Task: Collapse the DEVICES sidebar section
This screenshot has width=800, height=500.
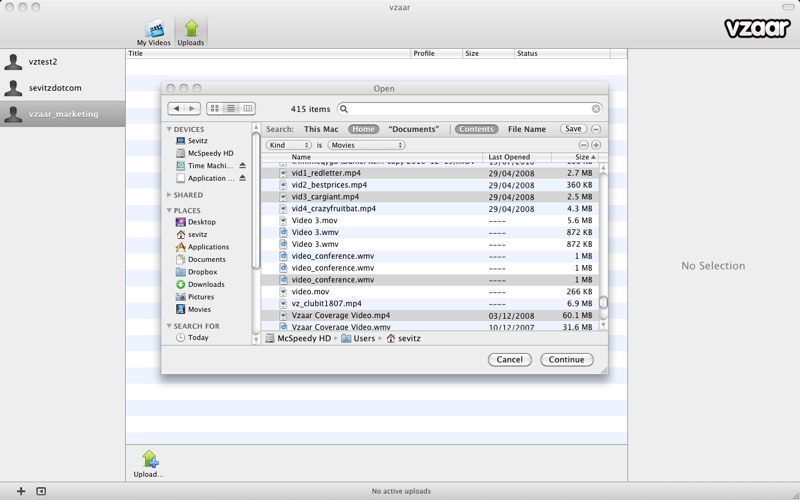Action: coord(169,129)
